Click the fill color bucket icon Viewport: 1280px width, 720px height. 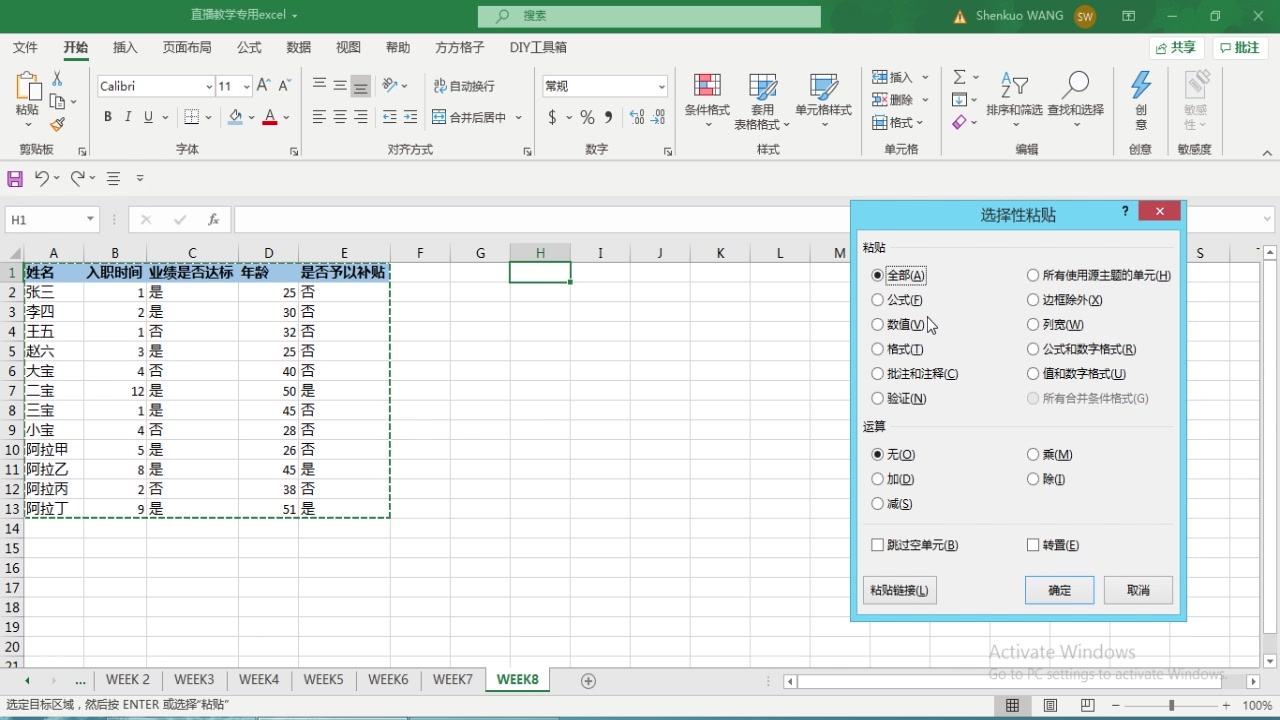point(235,117)
